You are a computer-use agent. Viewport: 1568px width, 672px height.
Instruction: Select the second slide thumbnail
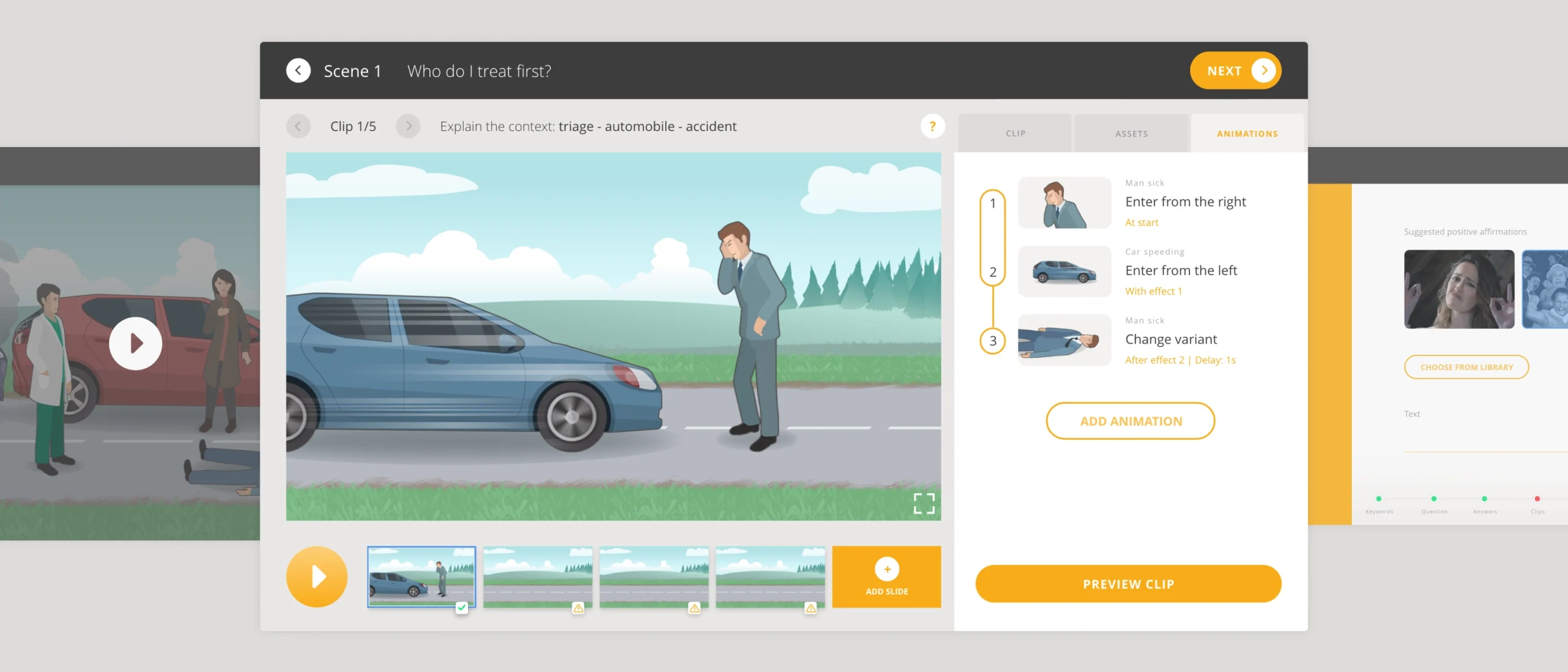(x=538, y=576)
